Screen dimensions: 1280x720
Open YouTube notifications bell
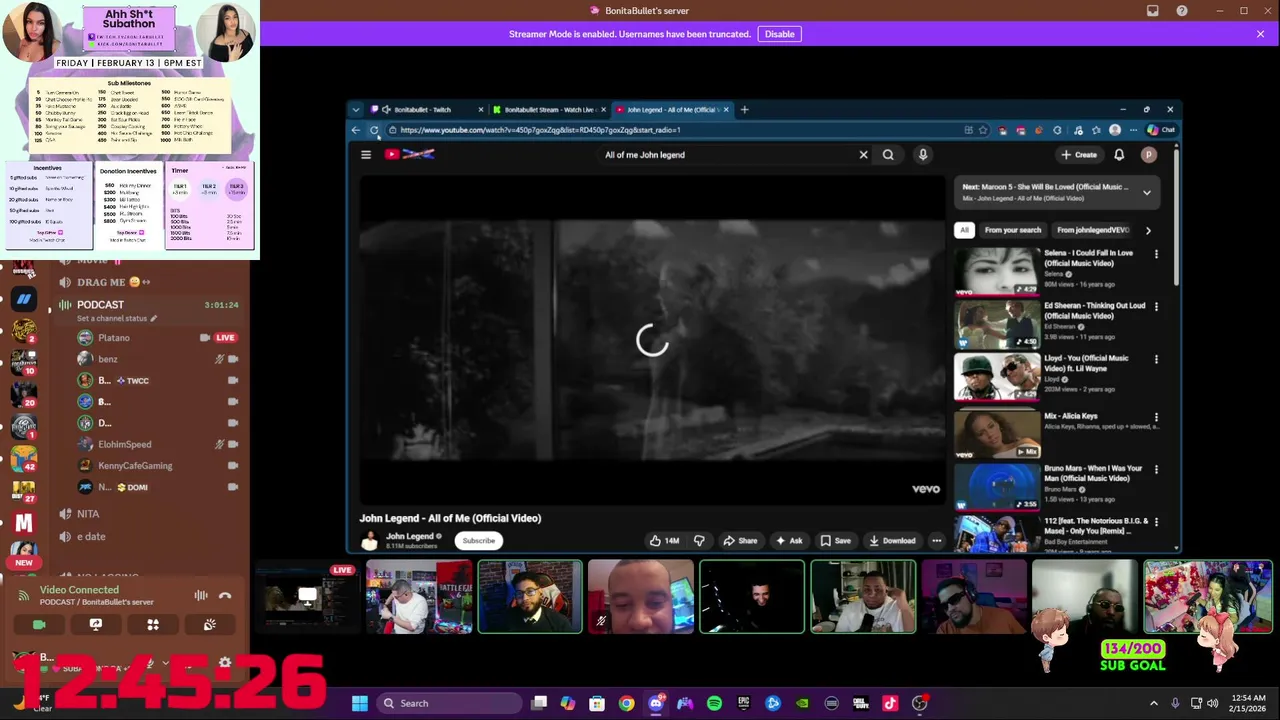coord(1119,155)
